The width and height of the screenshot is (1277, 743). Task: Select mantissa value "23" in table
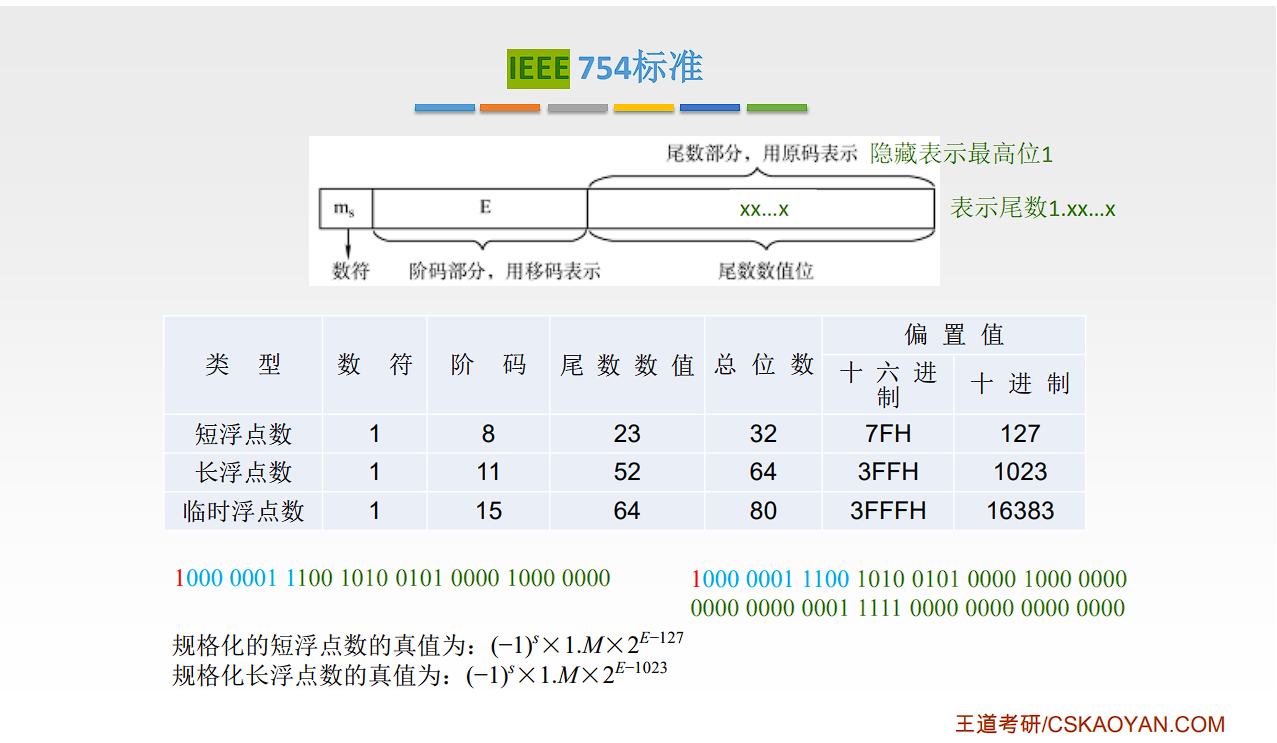[627, 434]
